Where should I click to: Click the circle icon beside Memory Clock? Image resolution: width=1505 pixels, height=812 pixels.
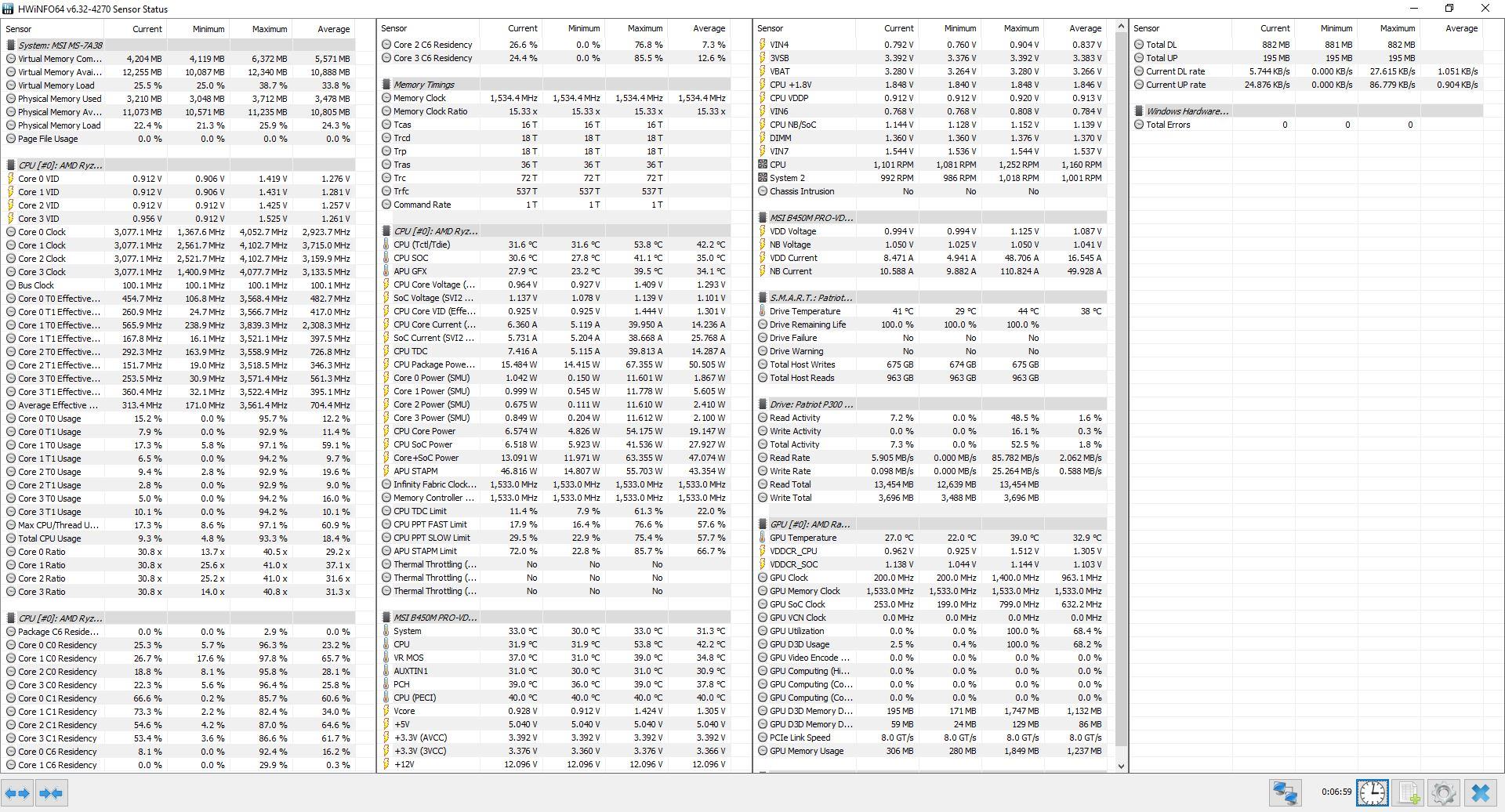pos(386,98)
